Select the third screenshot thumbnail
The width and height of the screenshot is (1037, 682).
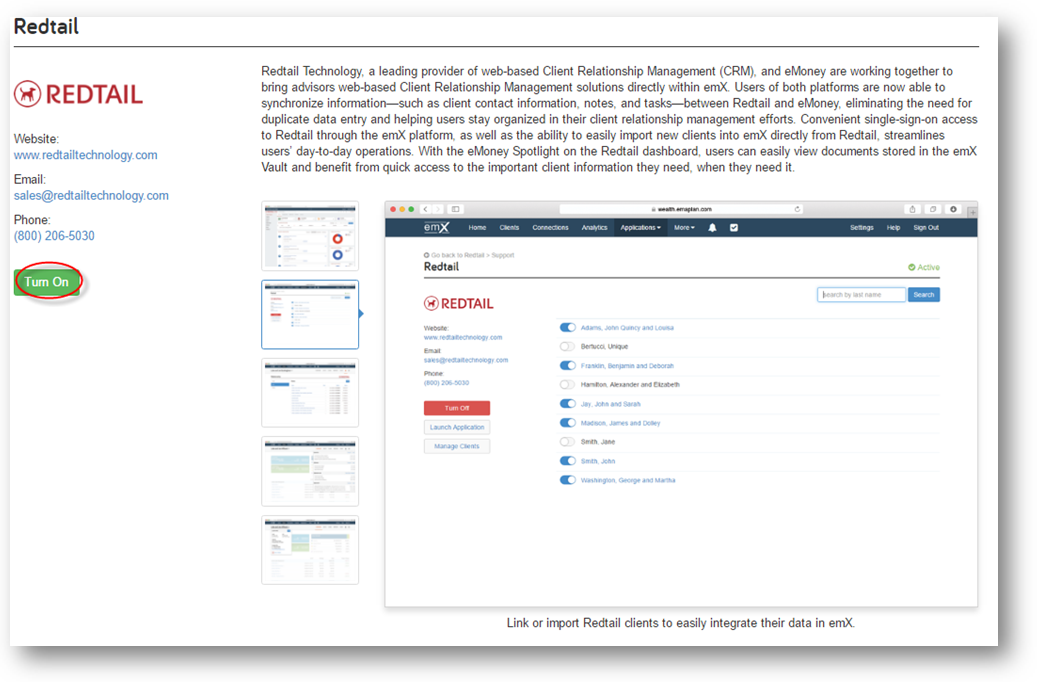click(x=310, y=393)
